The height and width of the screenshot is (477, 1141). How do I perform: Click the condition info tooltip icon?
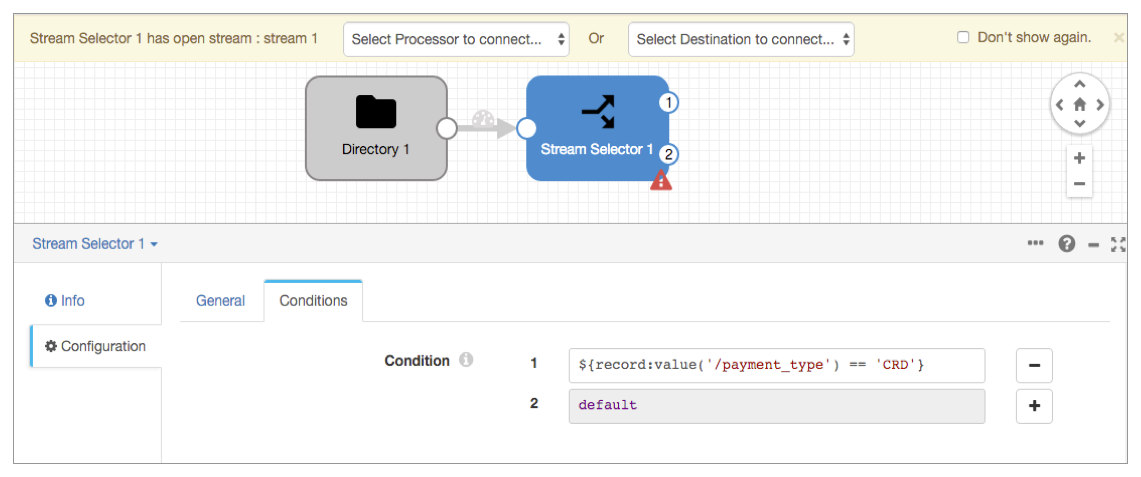pyautogui.click(x=466, y=361)
